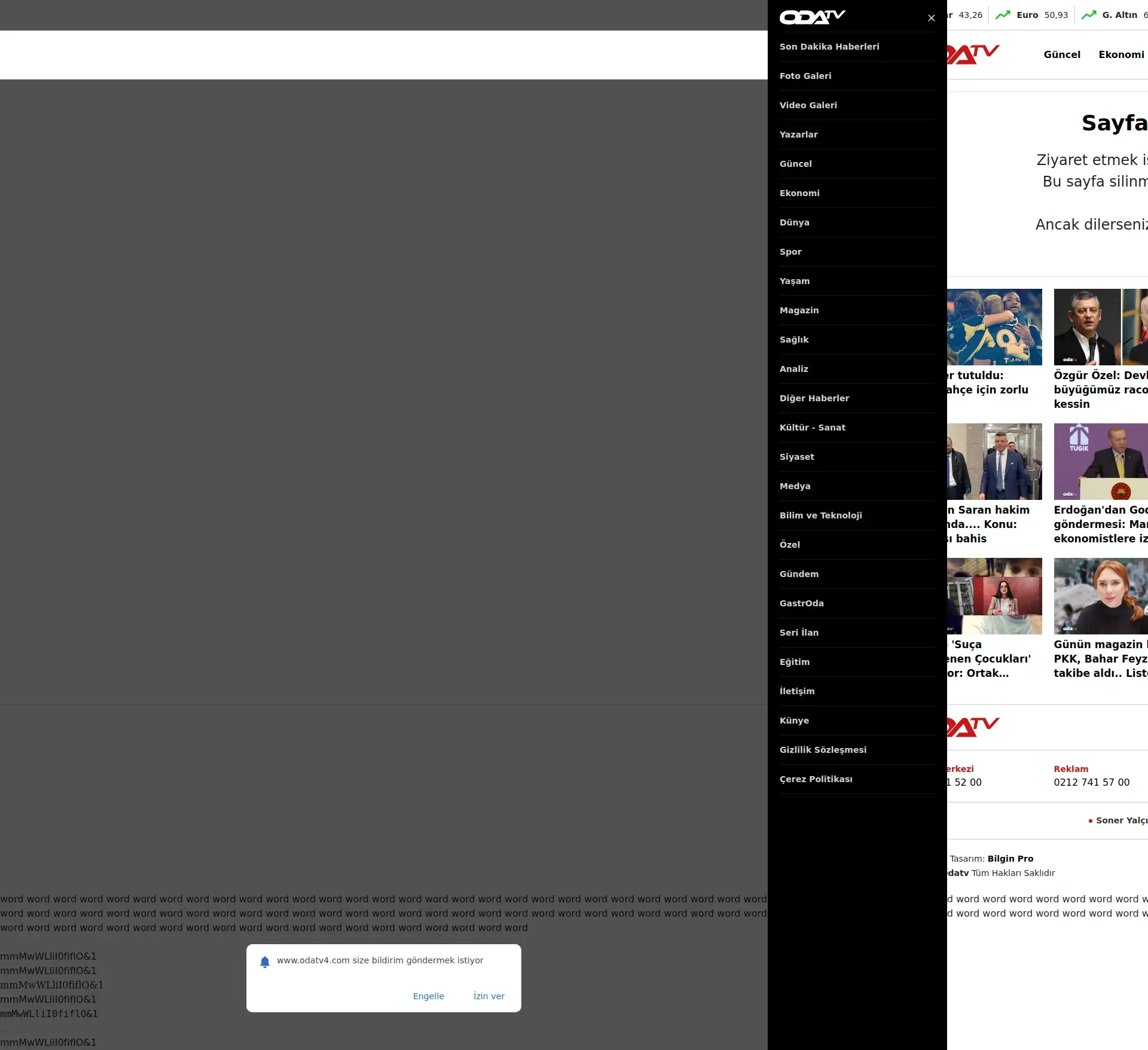
Task: Open Çerez Politikası from side menu
Action: (816, 779)
